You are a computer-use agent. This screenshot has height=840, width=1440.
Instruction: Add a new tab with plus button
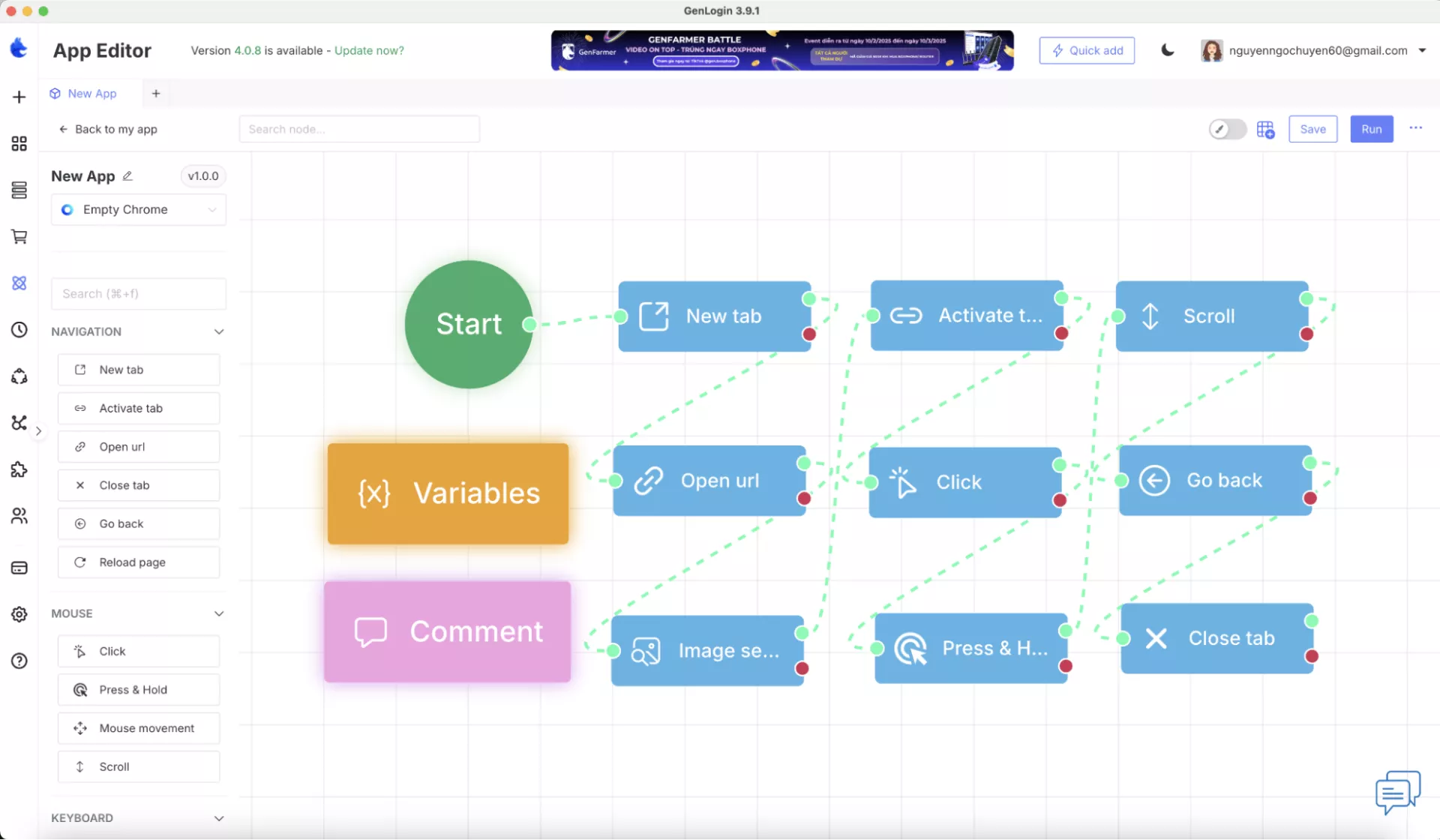156,94
